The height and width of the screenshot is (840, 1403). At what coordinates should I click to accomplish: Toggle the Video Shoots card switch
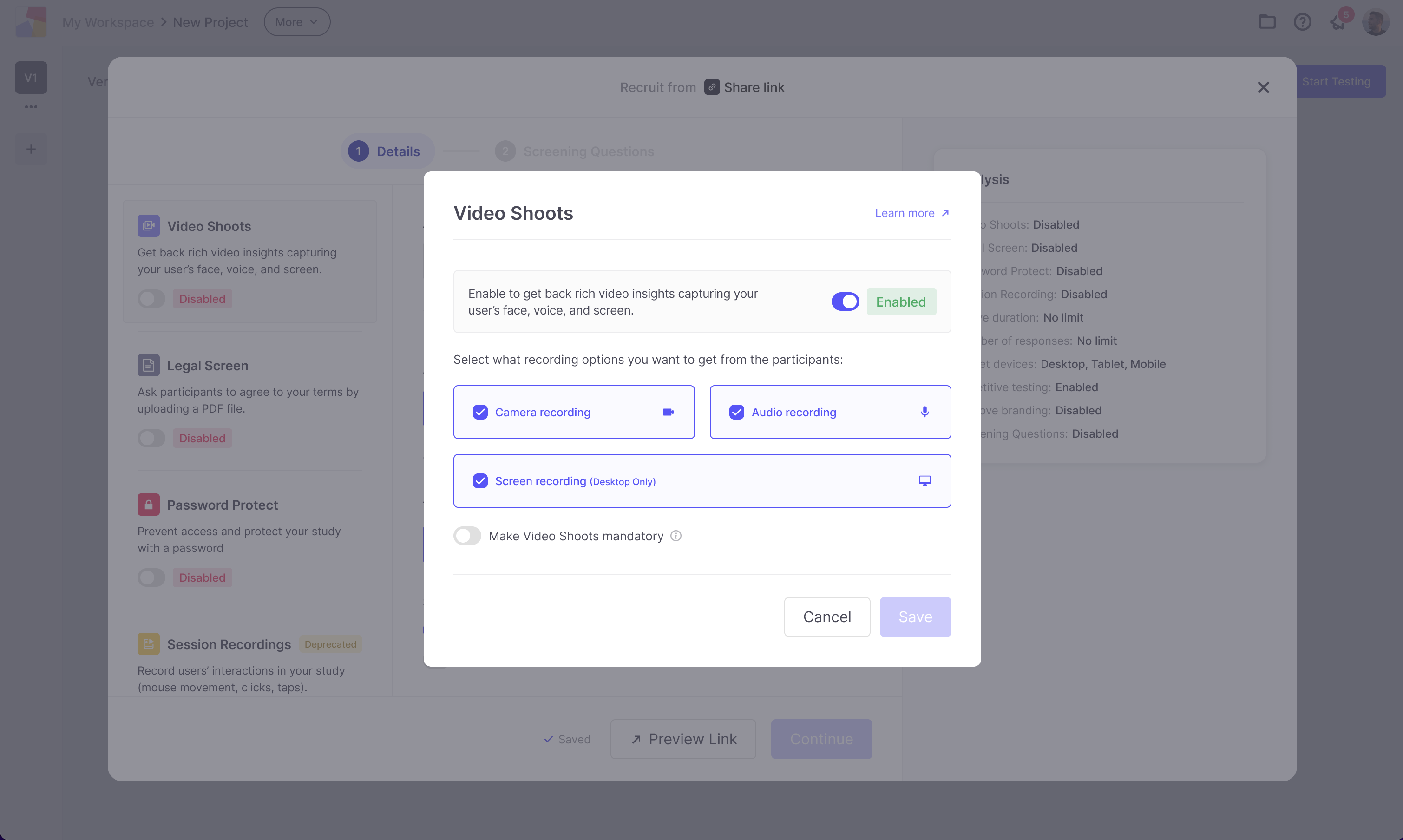click(x=151, y=299)
